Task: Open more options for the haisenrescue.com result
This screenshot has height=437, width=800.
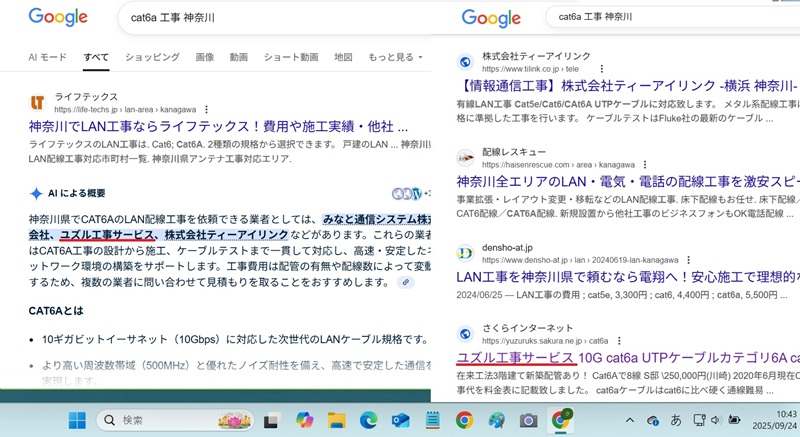Action: click(x=645, y=165)
